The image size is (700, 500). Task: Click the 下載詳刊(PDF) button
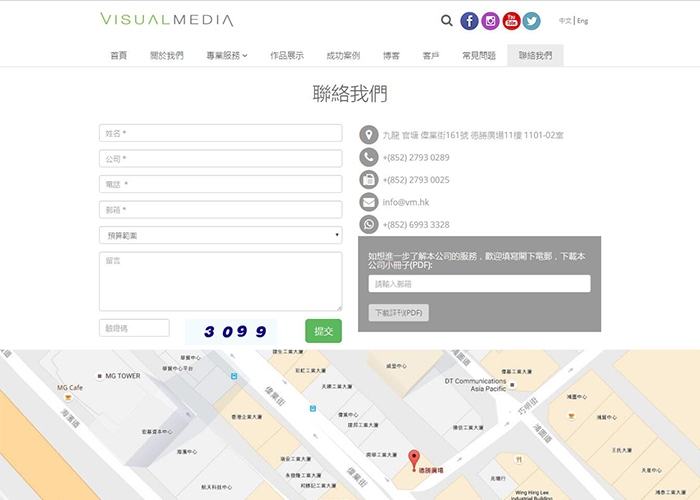point(398,313)
